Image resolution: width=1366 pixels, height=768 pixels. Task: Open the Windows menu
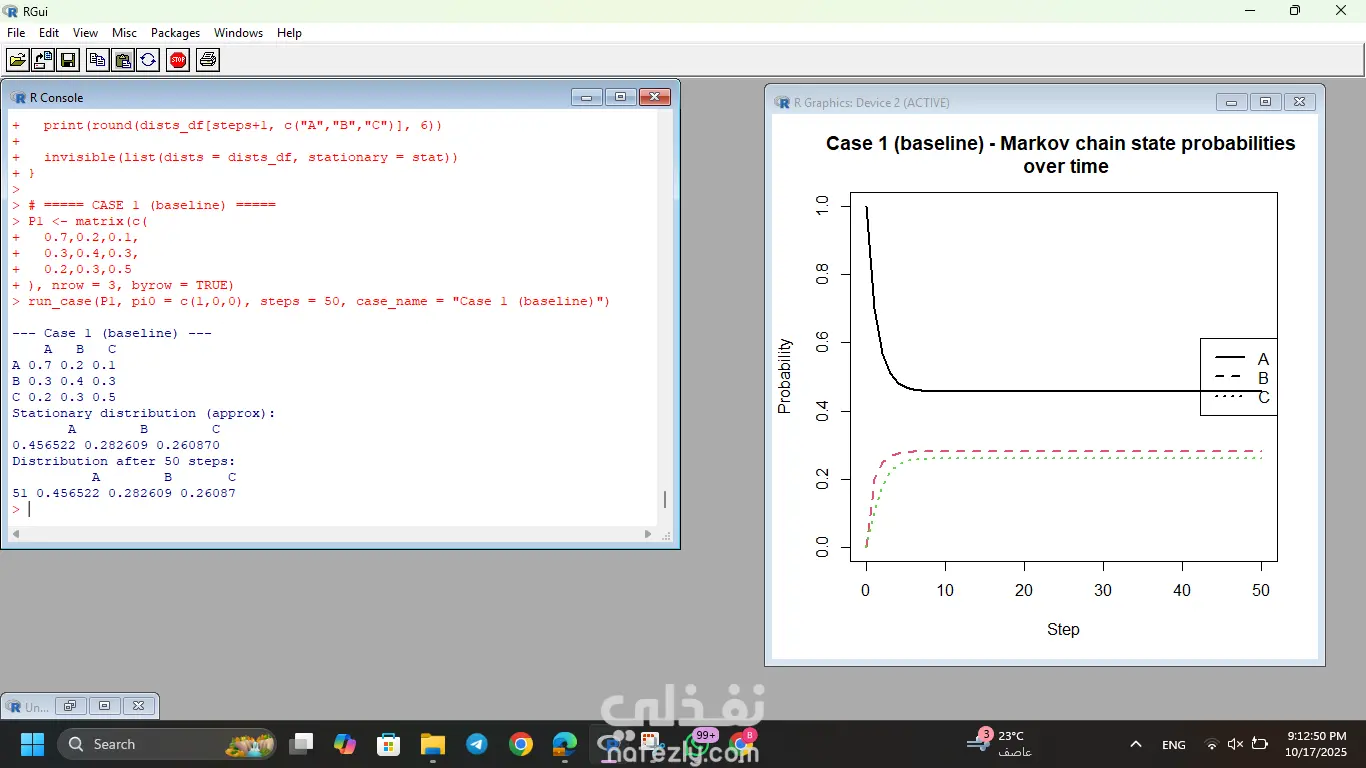pyautogui.click(x=238, y=33)
